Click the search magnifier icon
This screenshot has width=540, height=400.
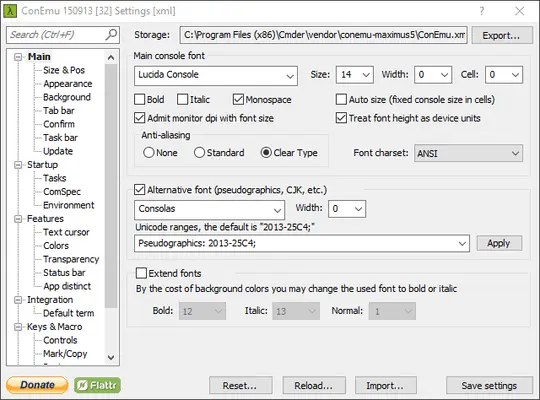[x=111, y=34]
